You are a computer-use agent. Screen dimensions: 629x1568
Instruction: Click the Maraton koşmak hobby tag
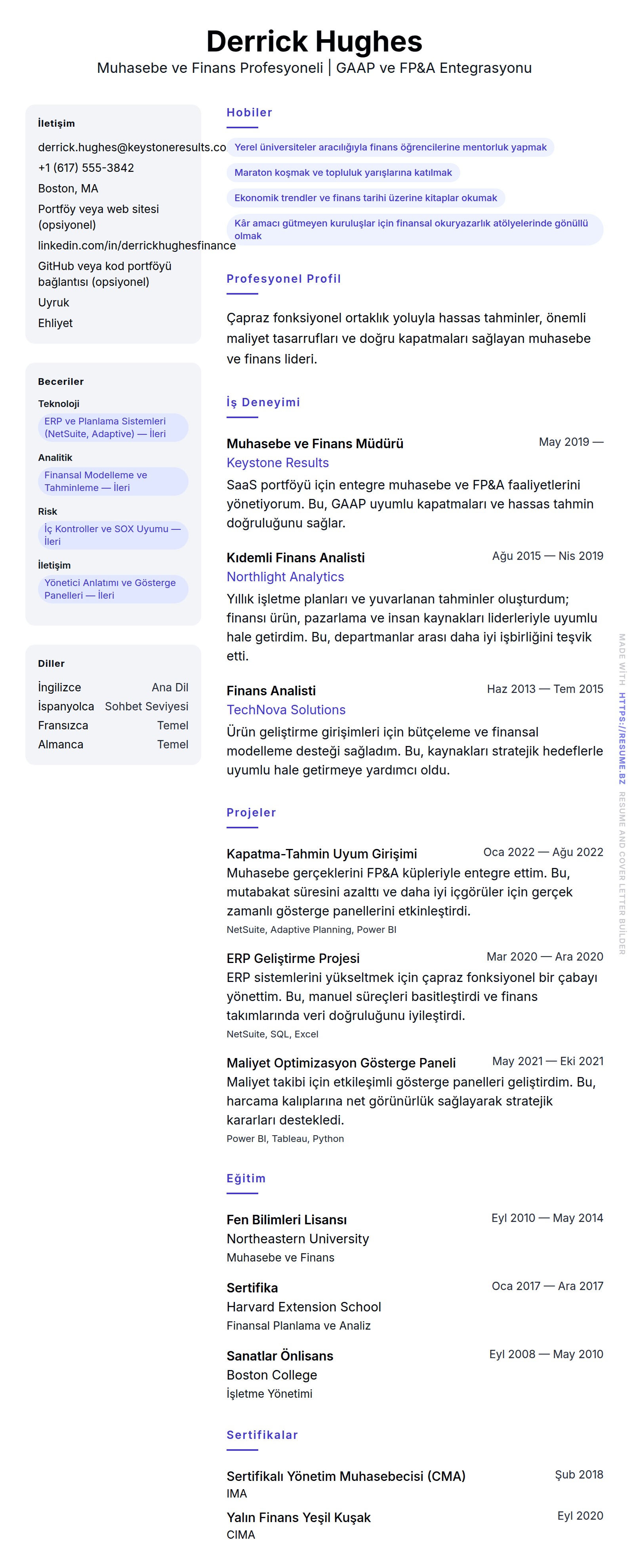pos(343,173)
